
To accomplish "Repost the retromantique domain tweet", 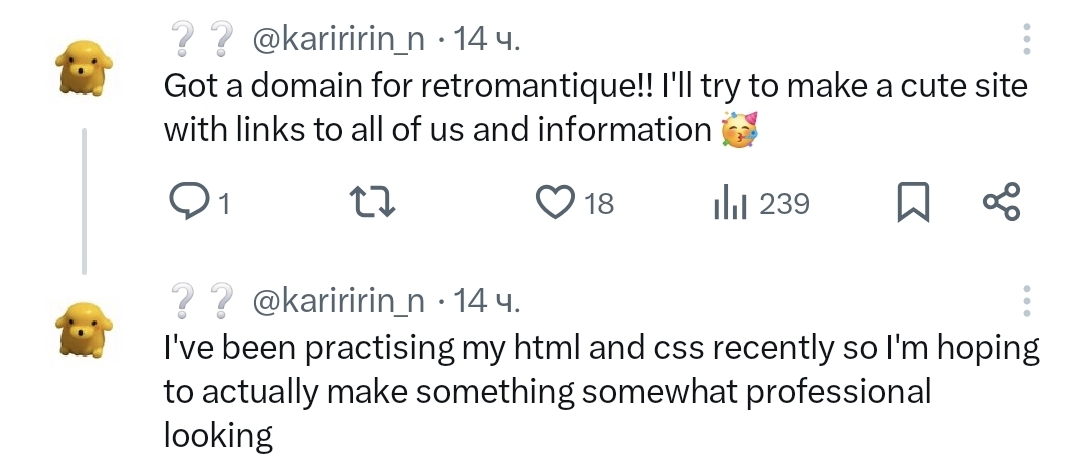I will click(x=373, y=203).
